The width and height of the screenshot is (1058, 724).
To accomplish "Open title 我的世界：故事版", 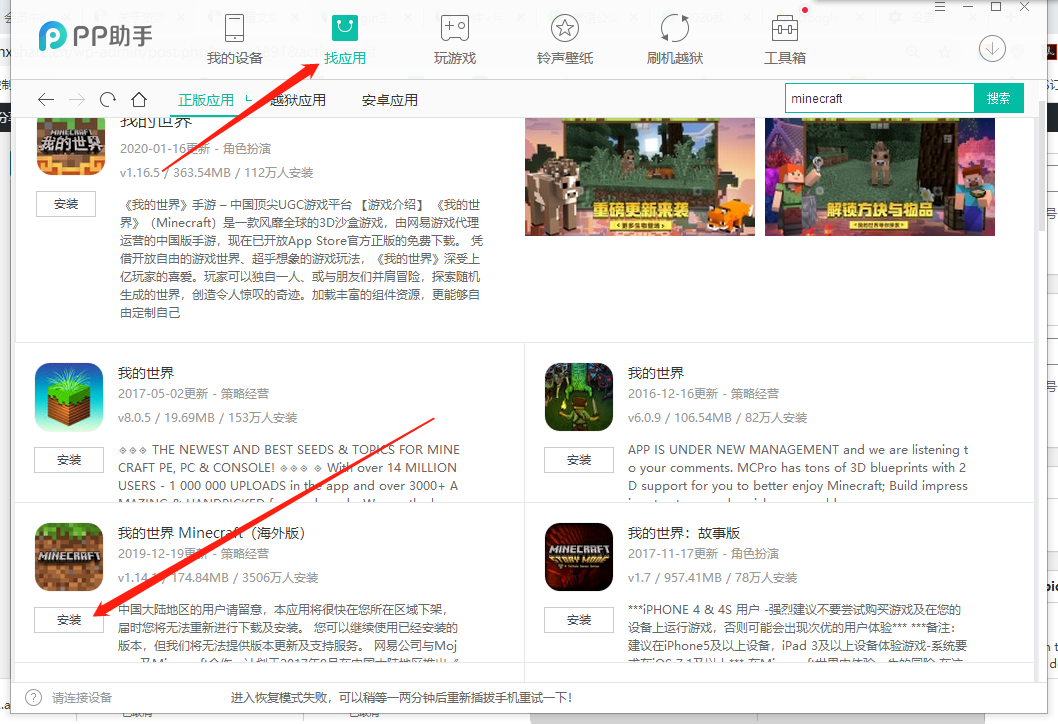I will tap(684, 533).
